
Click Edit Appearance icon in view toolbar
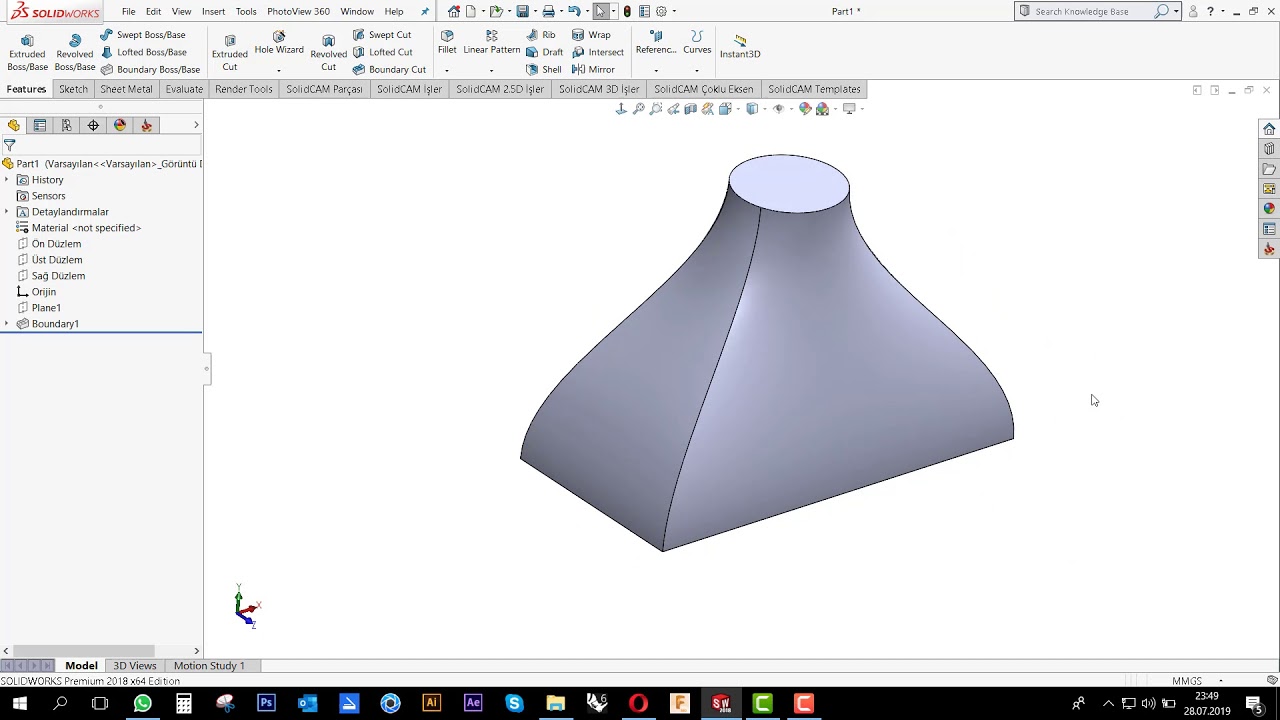coord(805,109)
